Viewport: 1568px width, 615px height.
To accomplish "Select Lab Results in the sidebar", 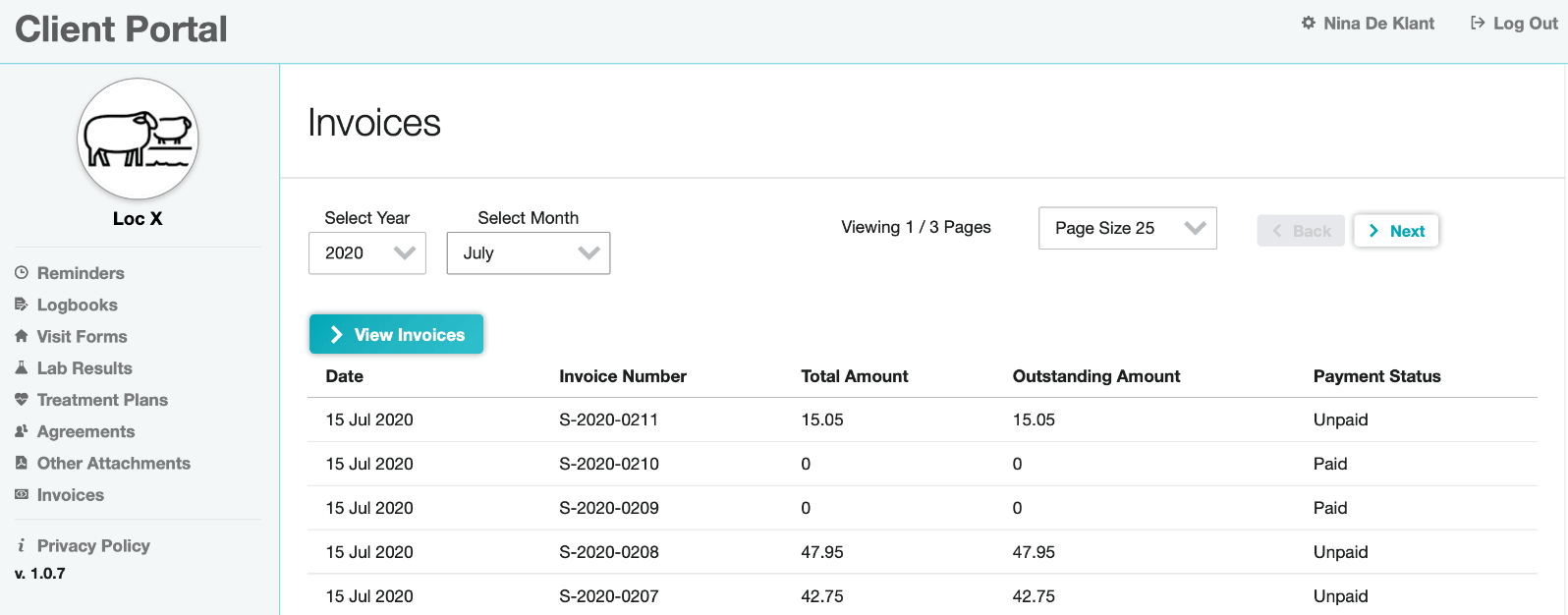I will click(84, 367).
